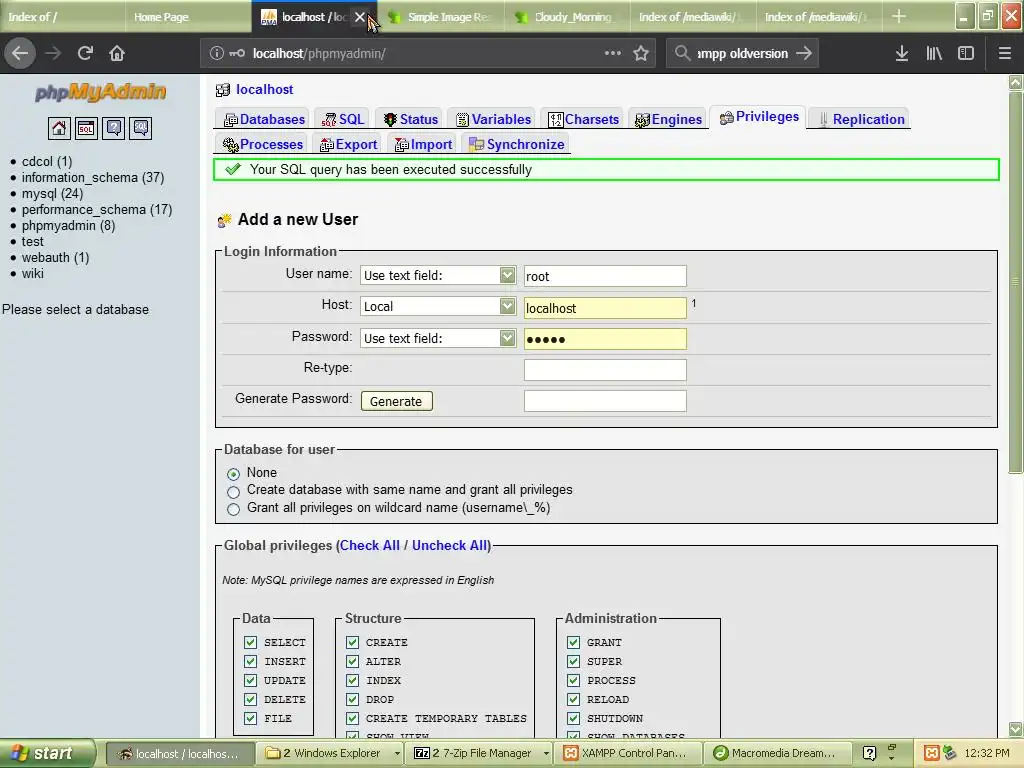This screenshot has height=768, width=1024.
Task: Open SQL documentation icon in sidebar
Action: click(x=141, y=128)
